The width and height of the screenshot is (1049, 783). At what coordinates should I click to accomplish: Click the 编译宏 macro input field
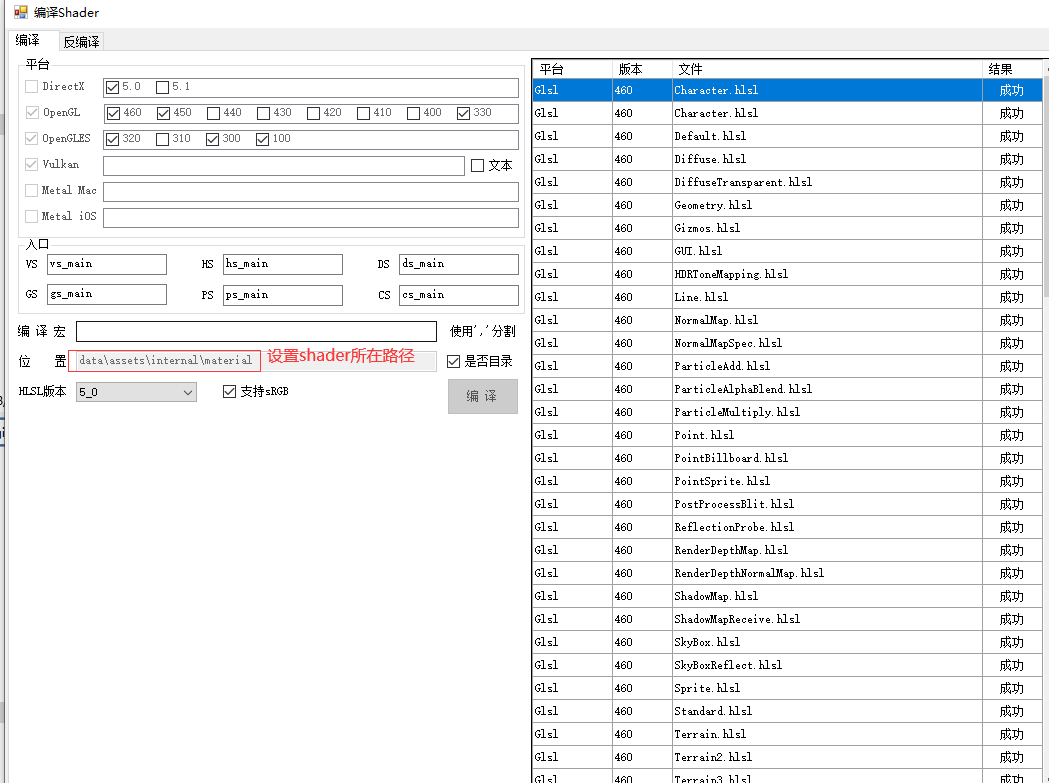pyautogui.click(x=256, y=331)
